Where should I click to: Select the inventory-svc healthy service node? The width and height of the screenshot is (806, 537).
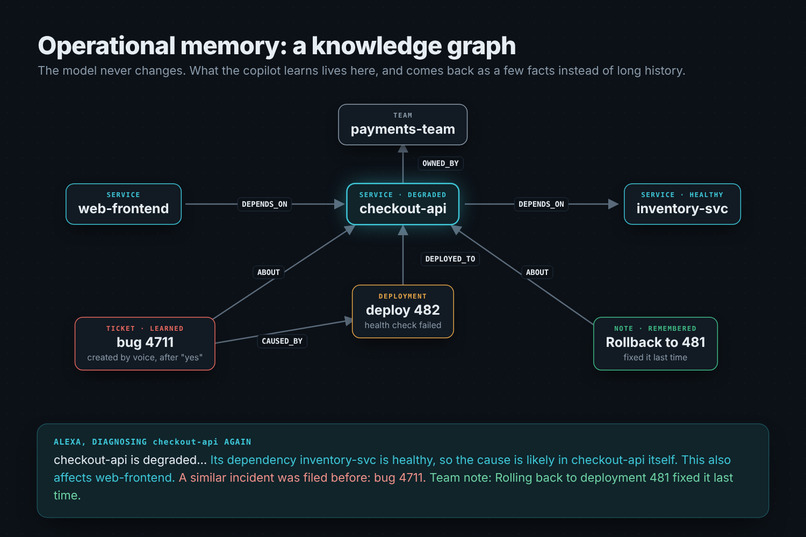[x=682, y=204]
